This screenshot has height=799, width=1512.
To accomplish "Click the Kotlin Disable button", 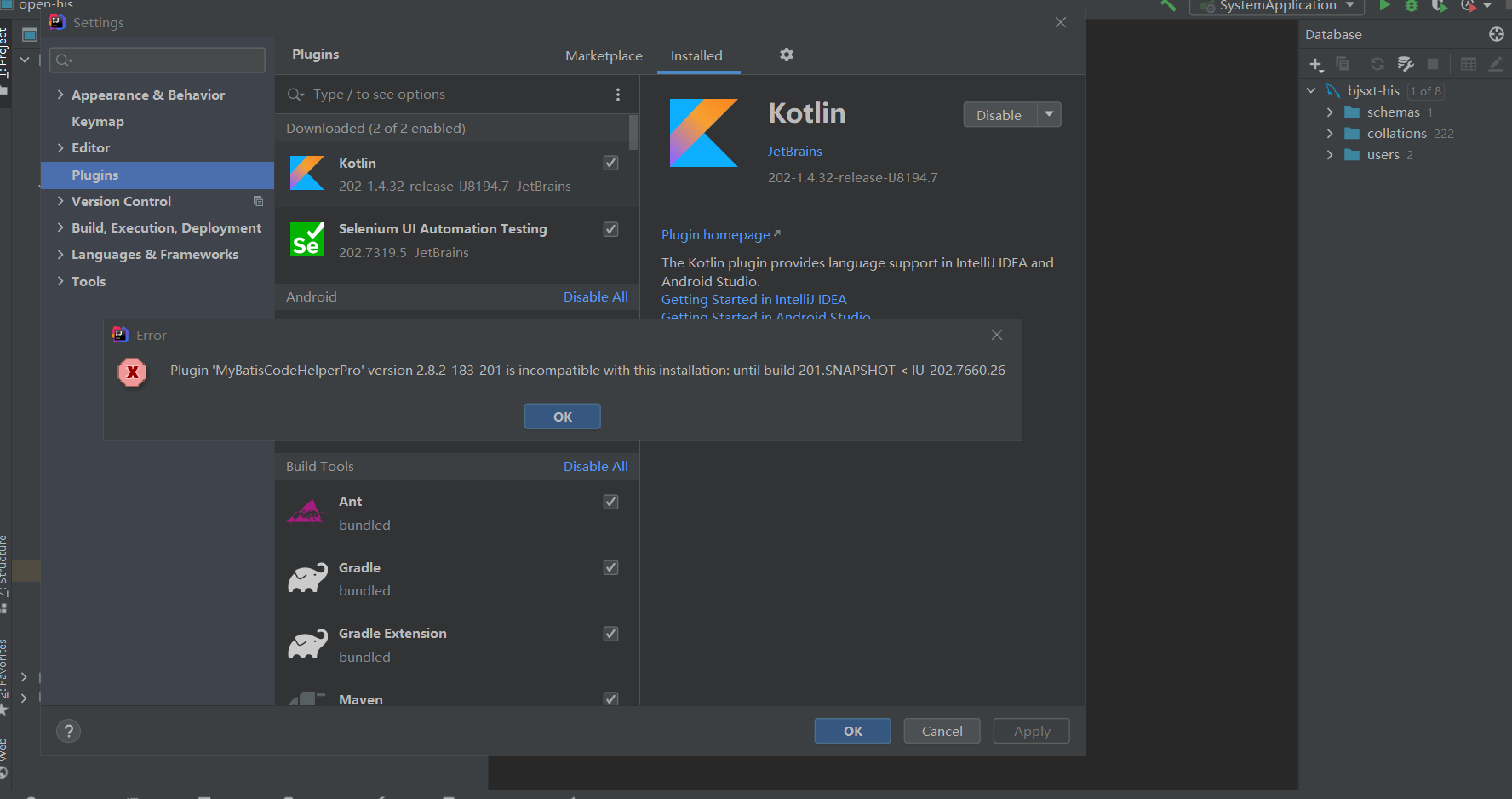I will (x=999, y=114).
